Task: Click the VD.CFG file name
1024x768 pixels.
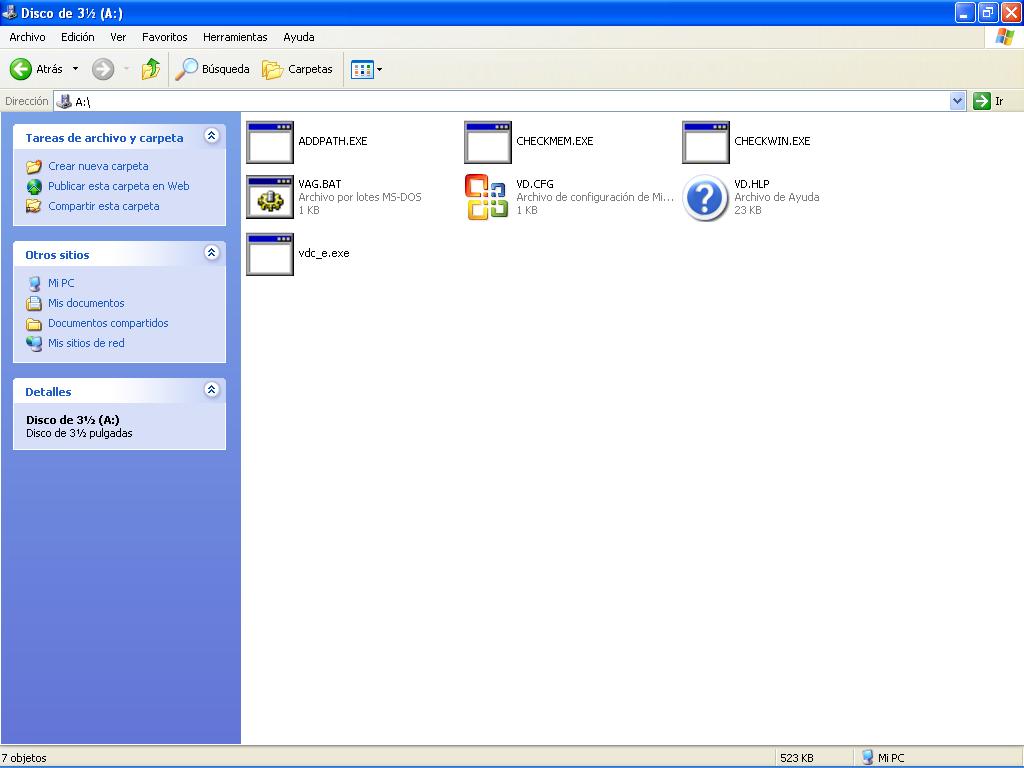Action: (535, 184)
